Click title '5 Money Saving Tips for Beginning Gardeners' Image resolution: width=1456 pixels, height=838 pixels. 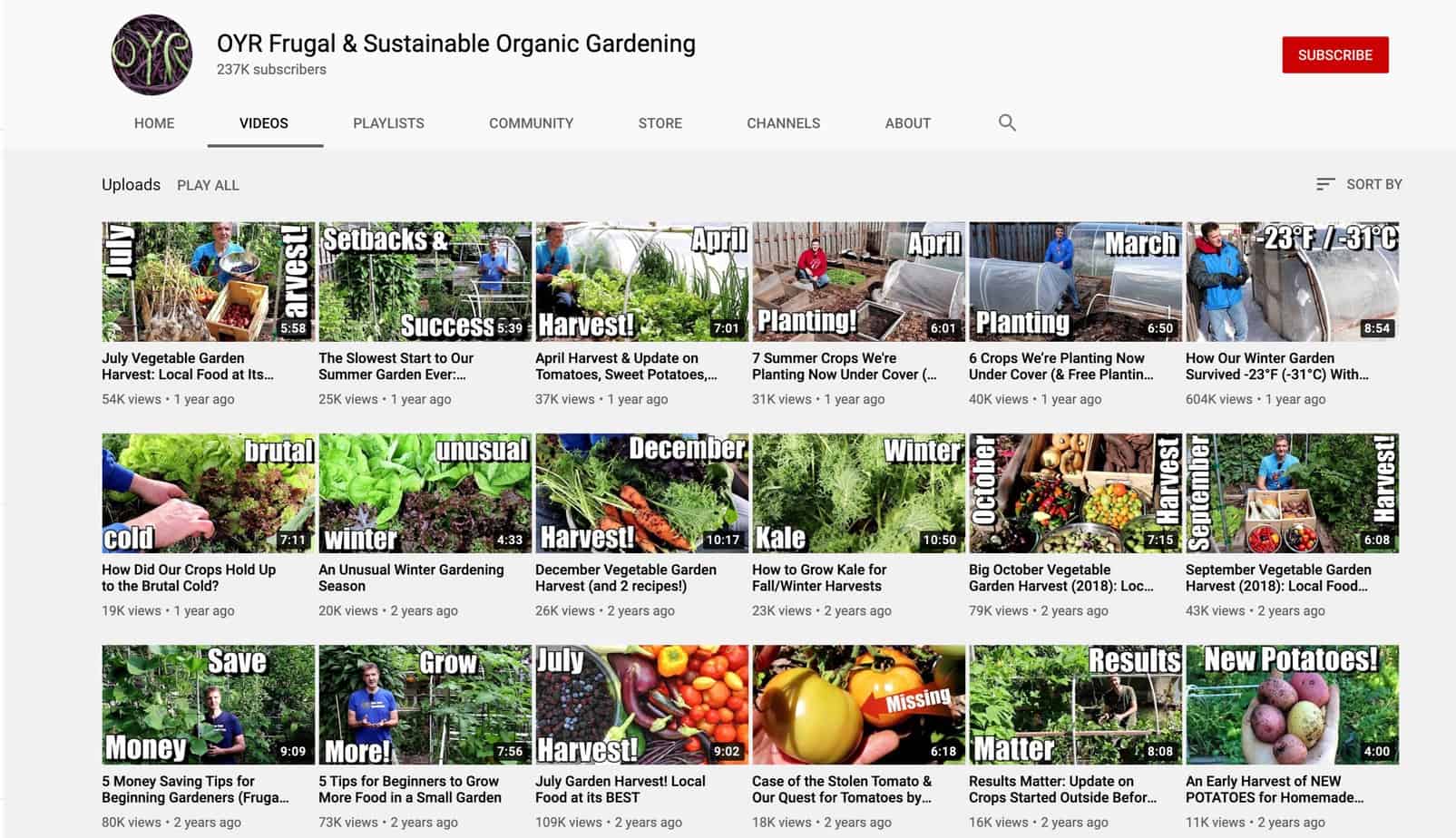[x=195, y=789]
